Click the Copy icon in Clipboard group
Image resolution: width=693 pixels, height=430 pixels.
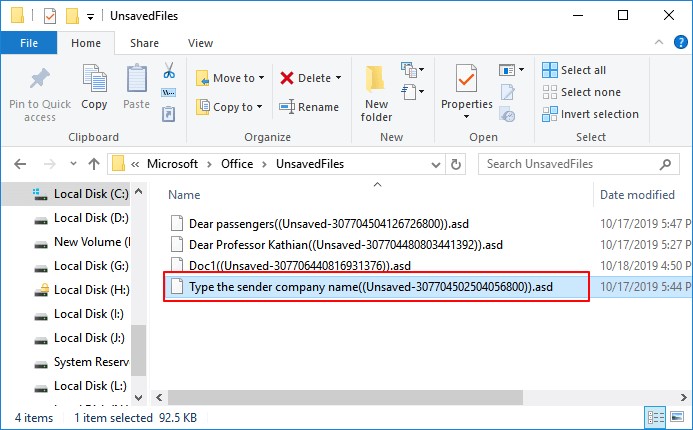pos(94,79)
